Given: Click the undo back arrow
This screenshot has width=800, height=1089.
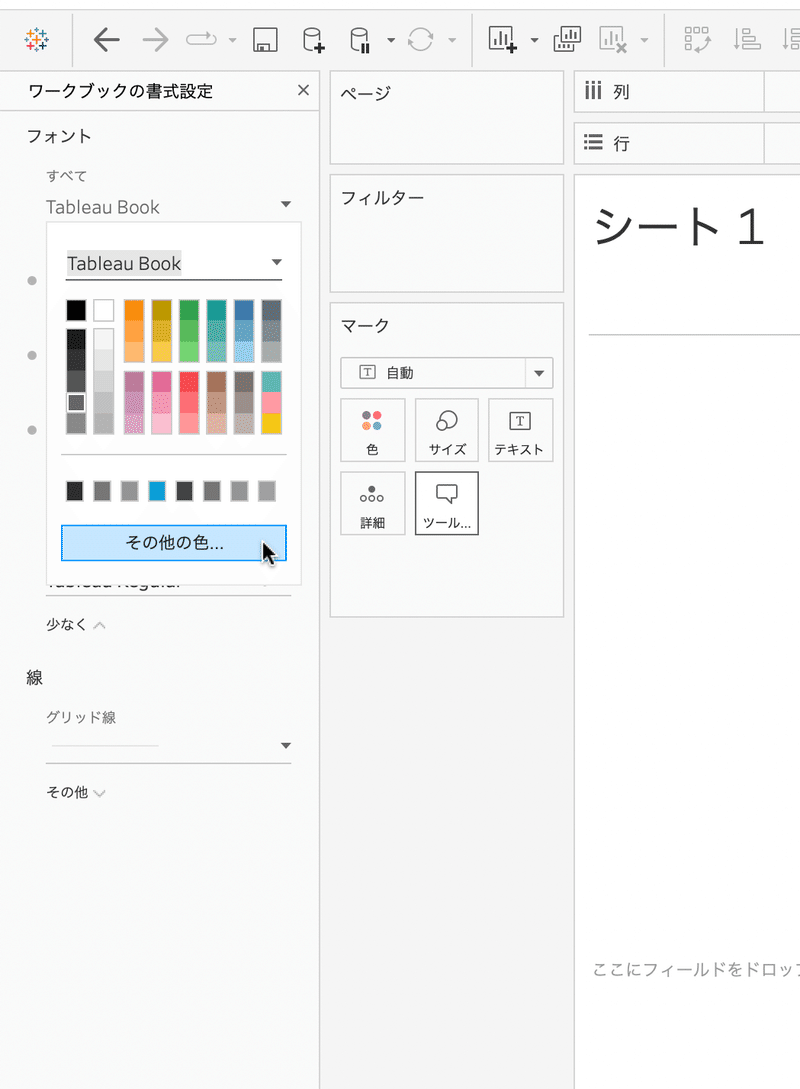Looking at the screenshot, I should tap(106, 40).
